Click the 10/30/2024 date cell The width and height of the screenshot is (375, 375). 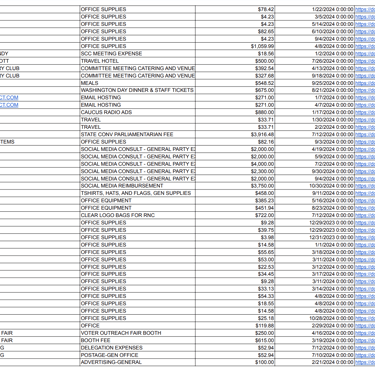pos(315,186)
